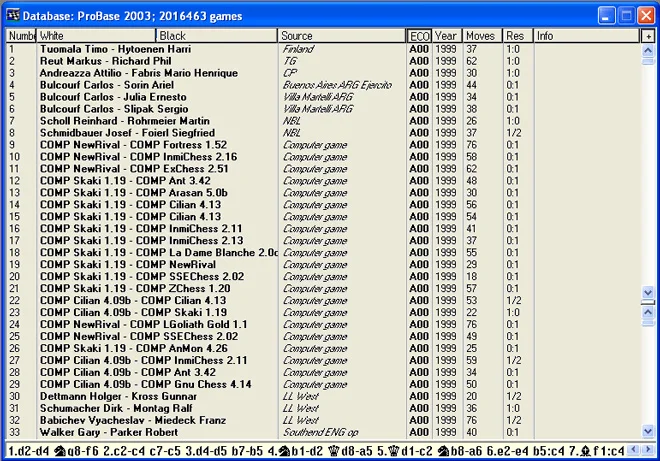The height and width of the screenshot is (461, 660).
Task: Sort games by the Black column header
Action: (x=216, y=36)
